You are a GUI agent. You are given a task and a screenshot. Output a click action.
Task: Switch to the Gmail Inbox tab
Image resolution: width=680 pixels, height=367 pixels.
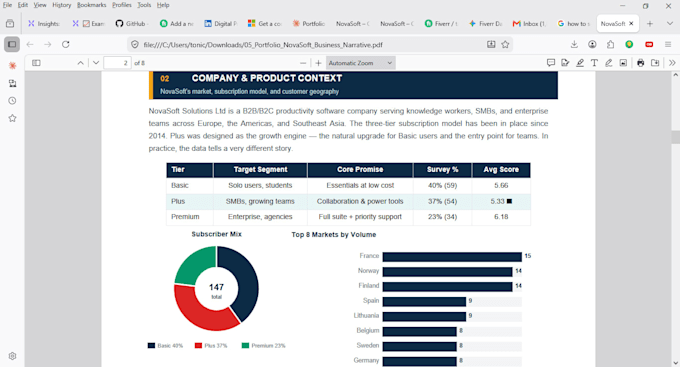coord(529,24)
